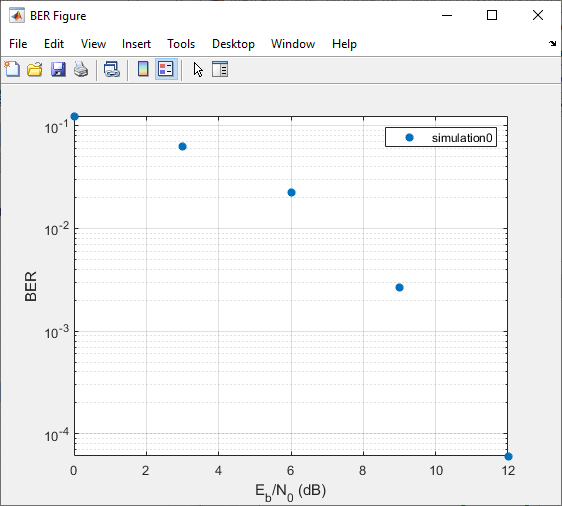Image resolution: width=562 pixels, height=506 pixels.
Task: Toggle the Insert Legend toolbar button
Action: pos(166,69)
